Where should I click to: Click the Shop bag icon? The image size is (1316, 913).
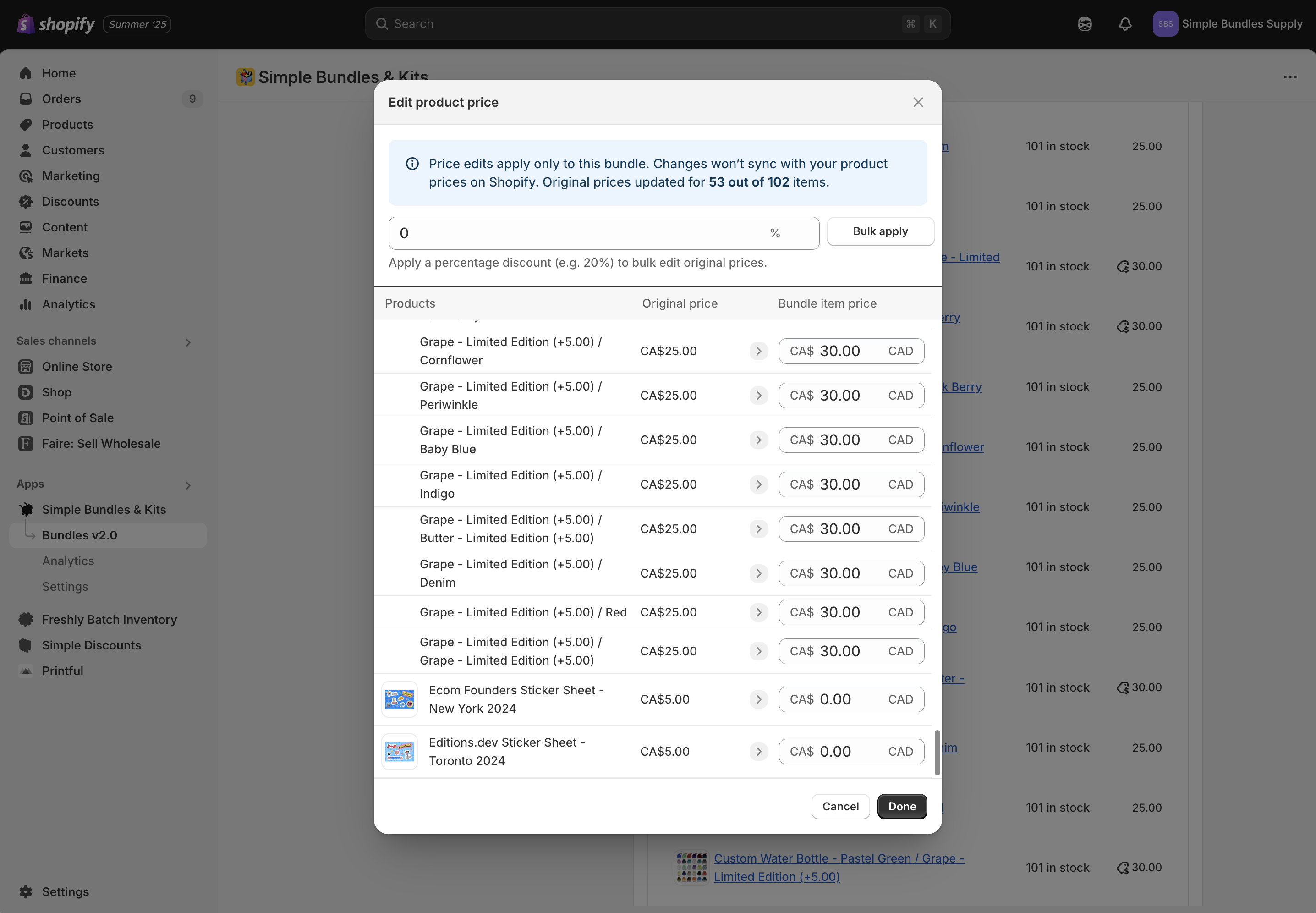click(x=26, y=392)
